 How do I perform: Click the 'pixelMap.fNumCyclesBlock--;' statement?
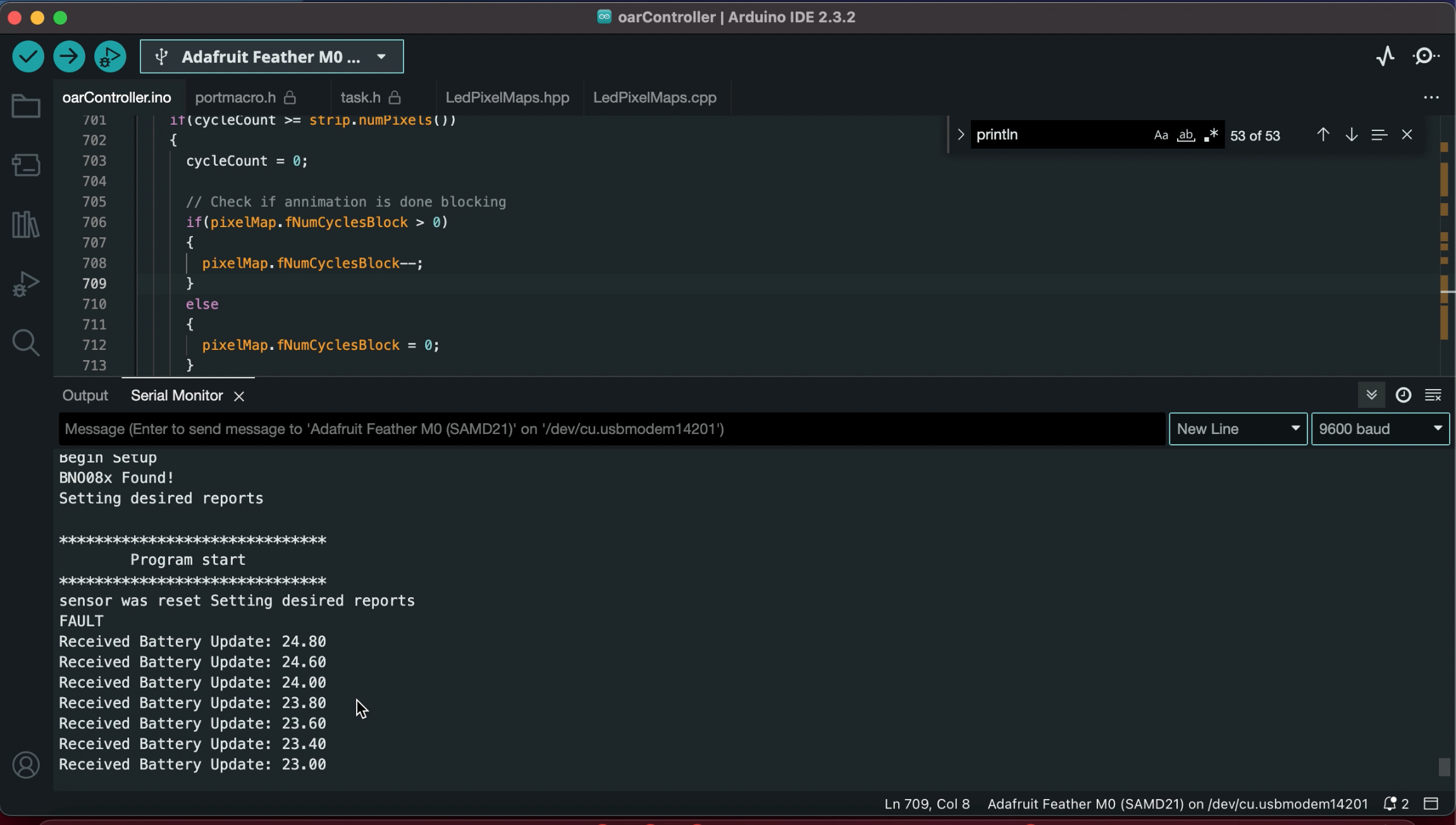(312, 263)
